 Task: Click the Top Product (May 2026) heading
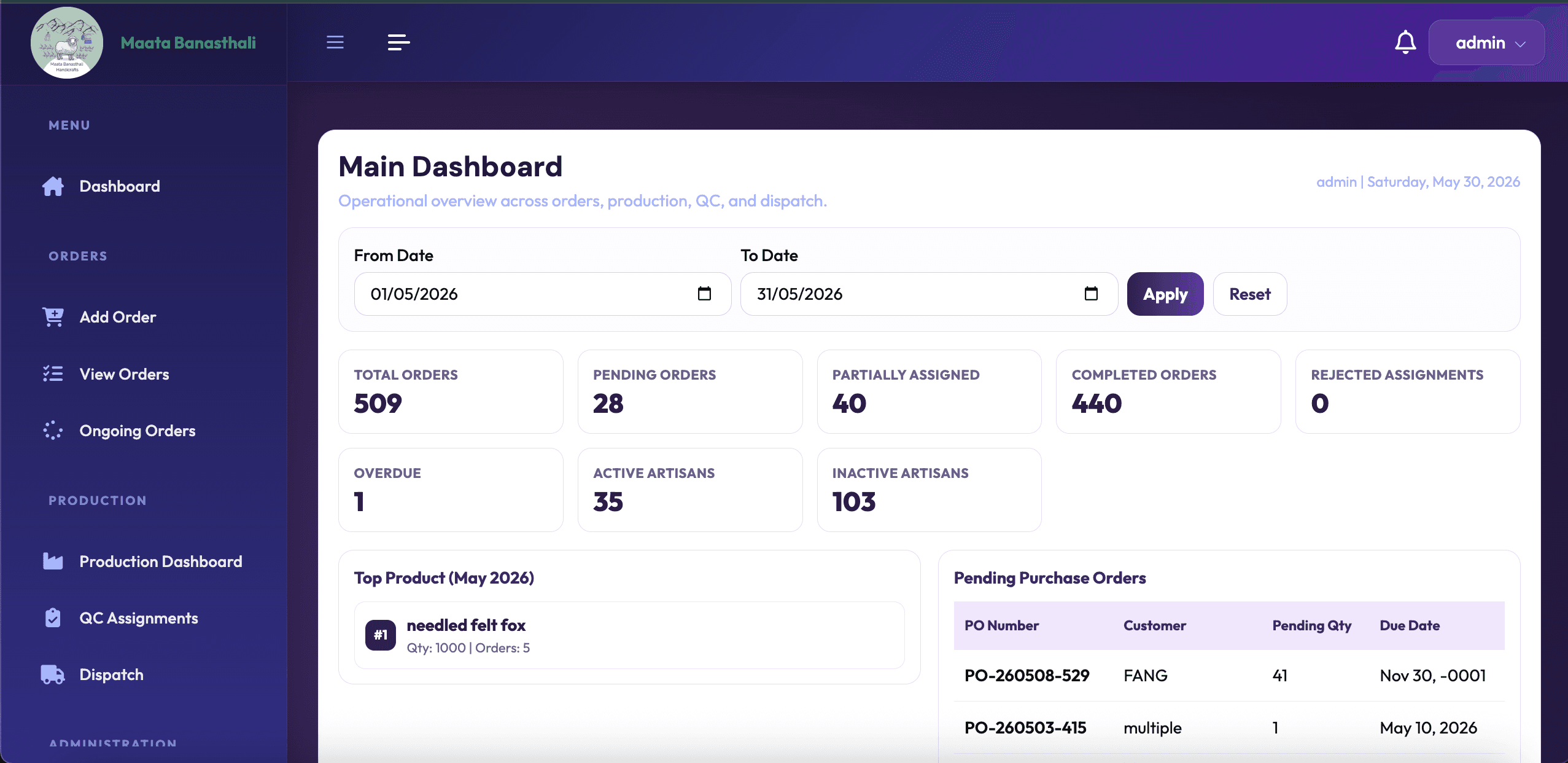pos(444,577)
